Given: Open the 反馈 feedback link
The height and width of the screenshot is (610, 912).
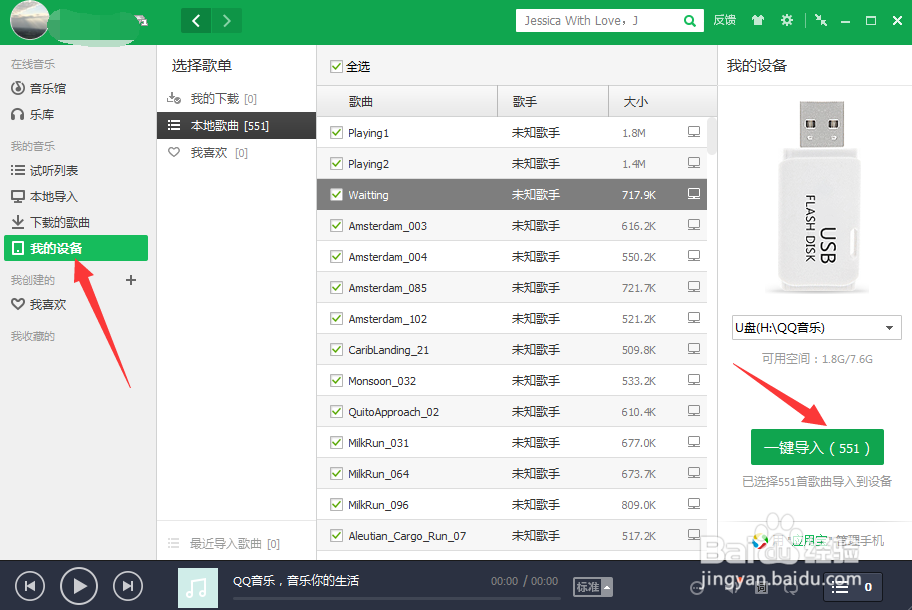Looking at the screenshot, I should (725, 20).
